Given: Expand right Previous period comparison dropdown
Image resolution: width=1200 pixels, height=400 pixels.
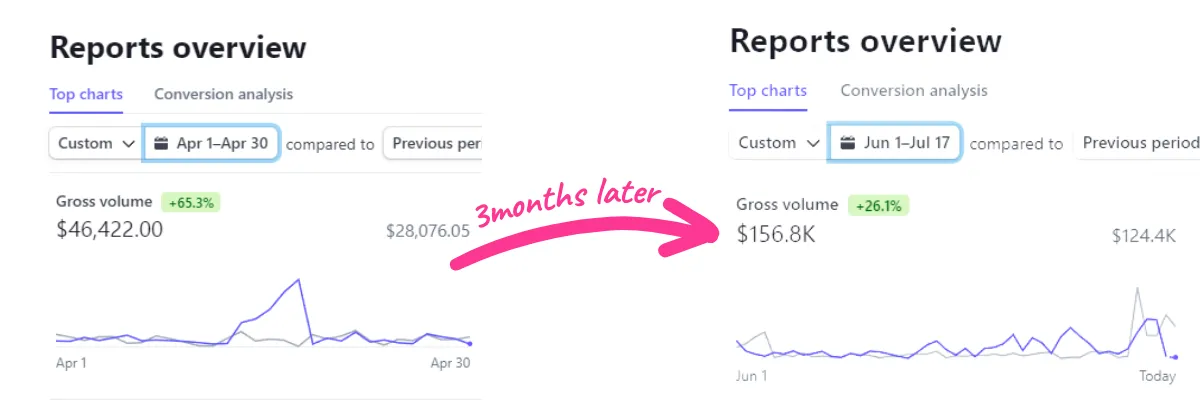Looking at the screenshot, I should 1139,143.
